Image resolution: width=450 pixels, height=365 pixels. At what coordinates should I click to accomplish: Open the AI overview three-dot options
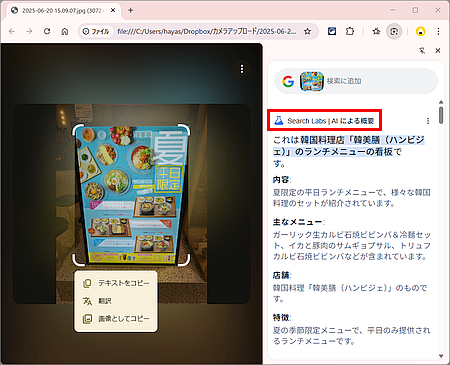(x=428, y=121)
